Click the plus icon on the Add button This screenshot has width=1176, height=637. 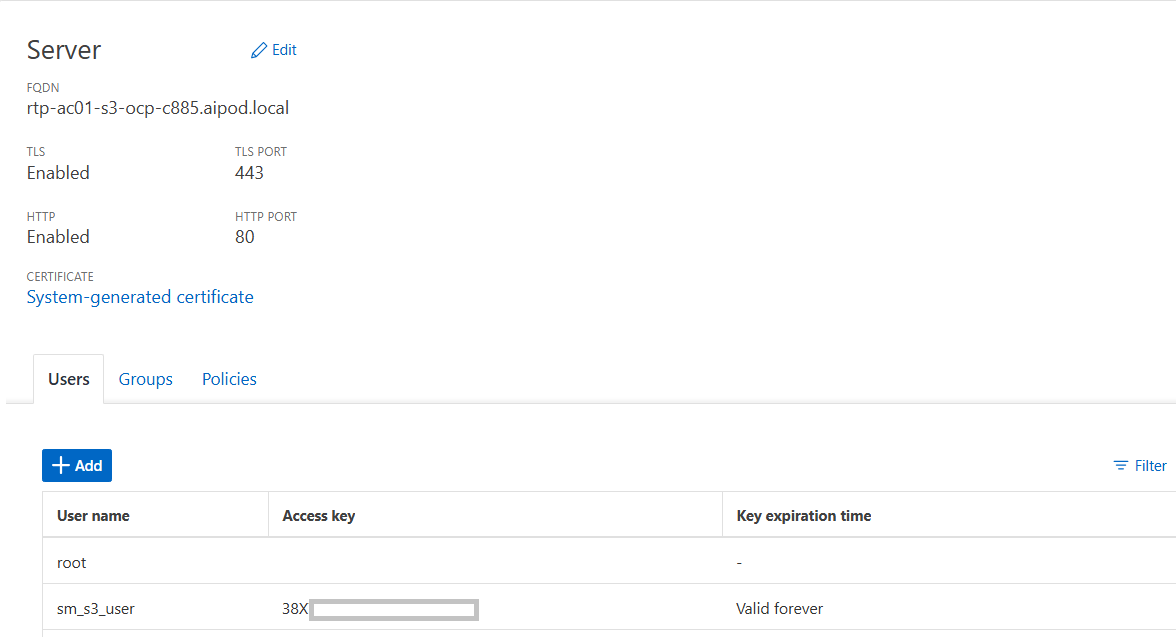tap(62, 465)
